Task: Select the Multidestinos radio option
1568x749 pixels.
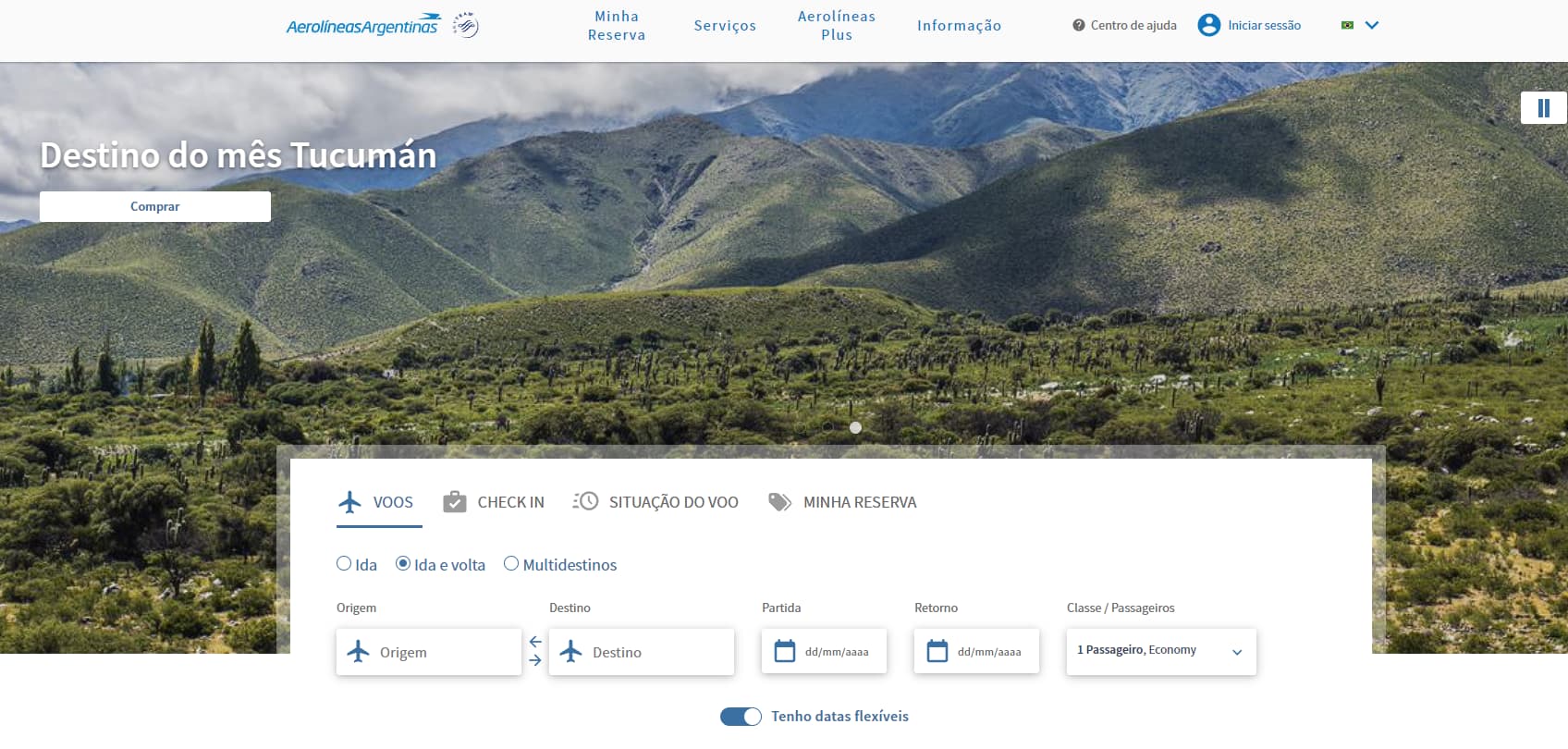Action: tap(511, 564)
